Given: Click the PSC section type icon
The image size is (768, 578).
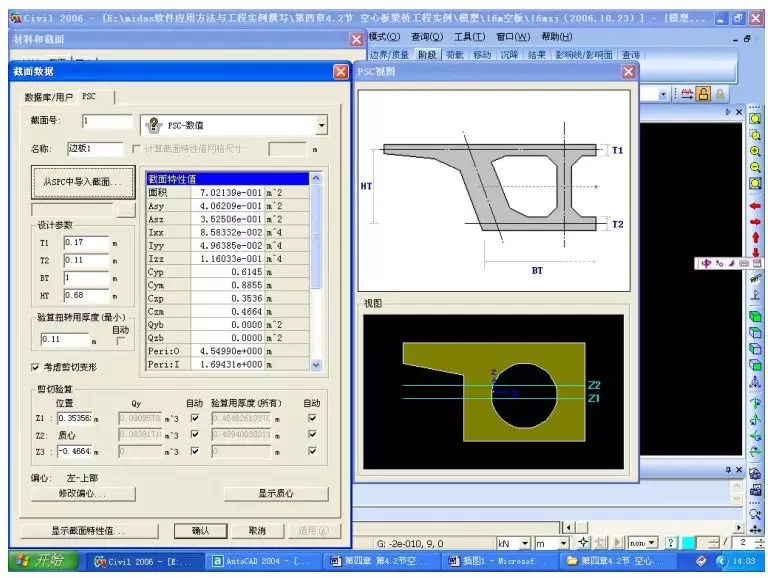Looking at the screenshot, I should pyautogui.click(x=154, y=125).
